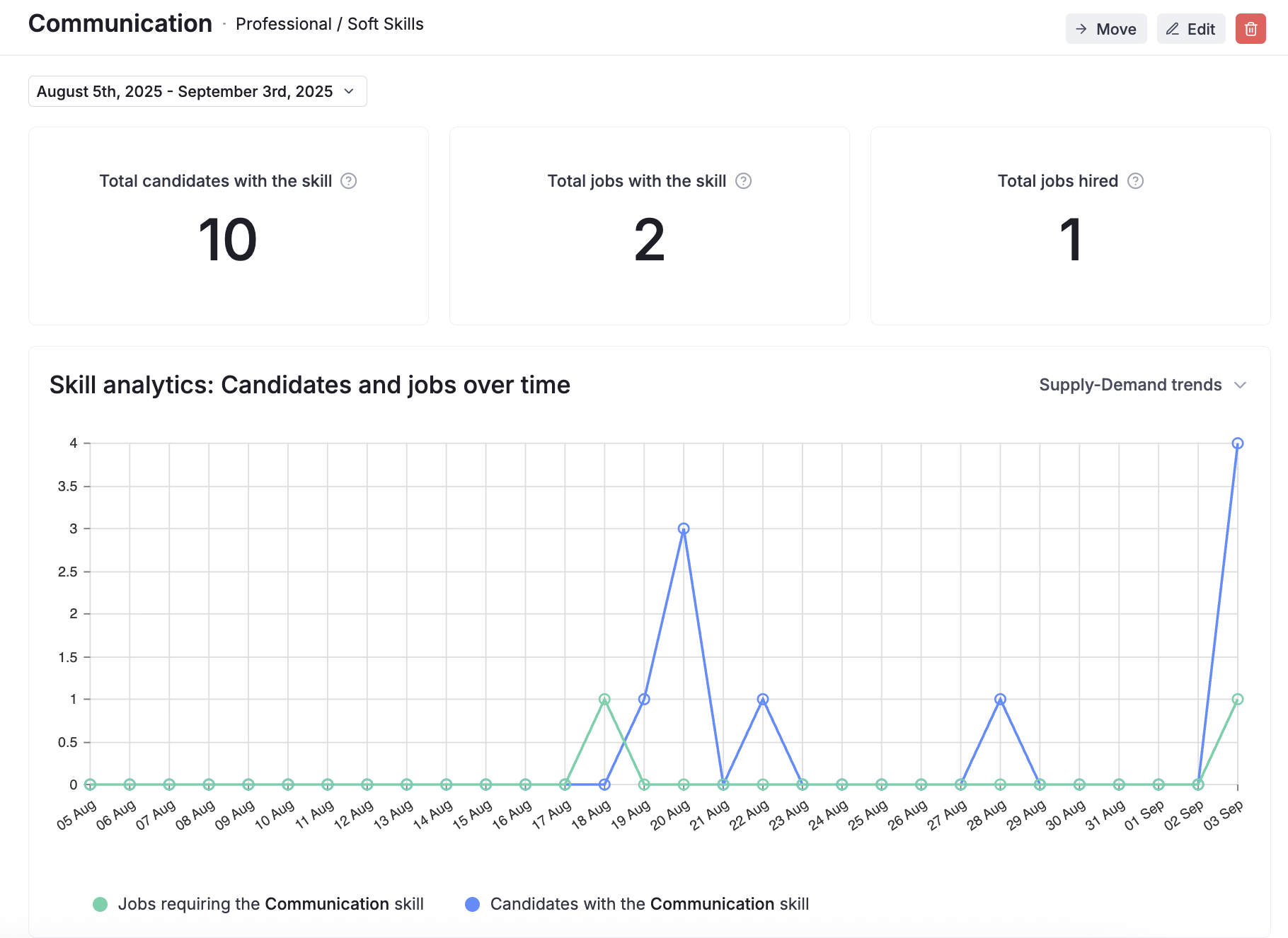Click help icon beside Total candidates with the skill
Image resolution: width=1288 pixels, height=938 pixels.
[x=348, y=181]
